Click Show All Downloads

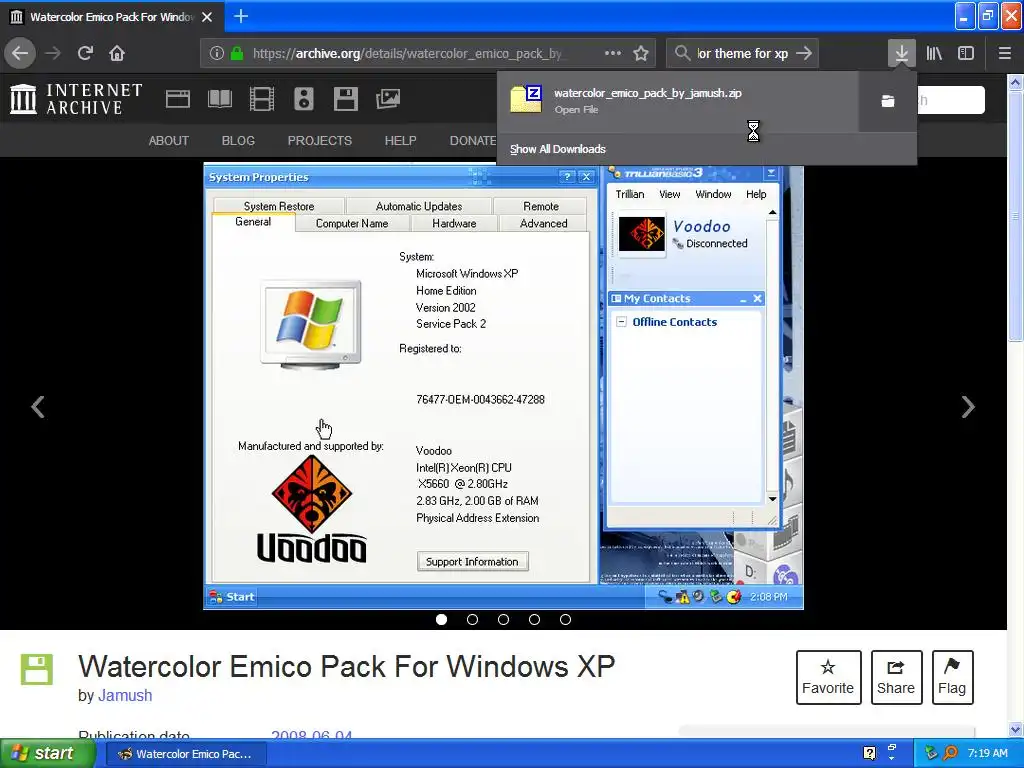(558, 149)
